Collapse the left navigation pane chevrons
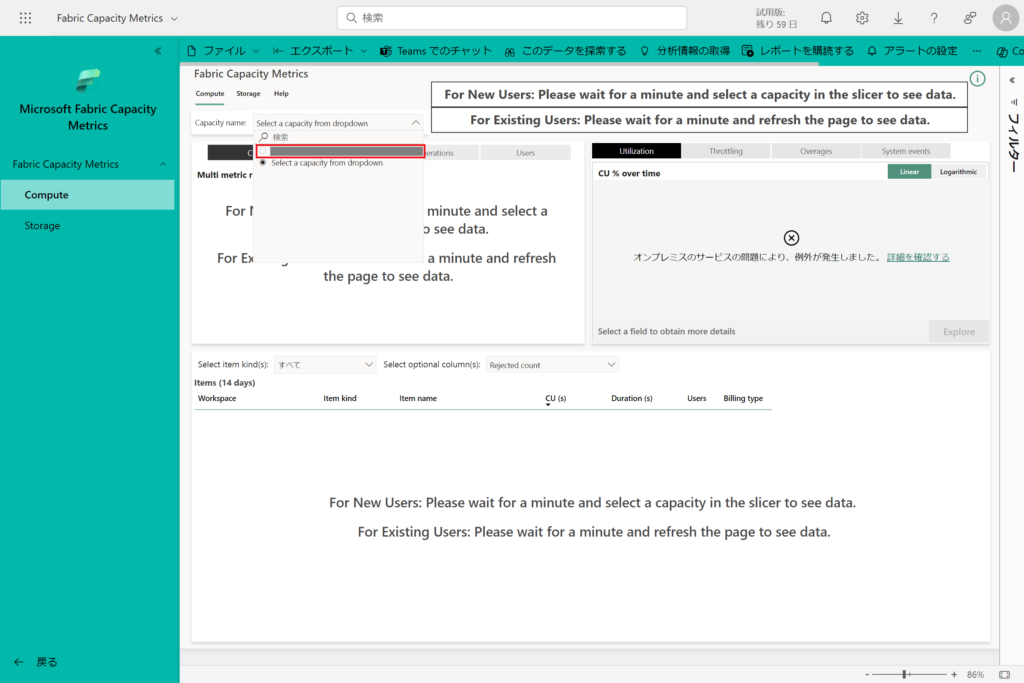The image size is (1024, 683). click(158, 50)
